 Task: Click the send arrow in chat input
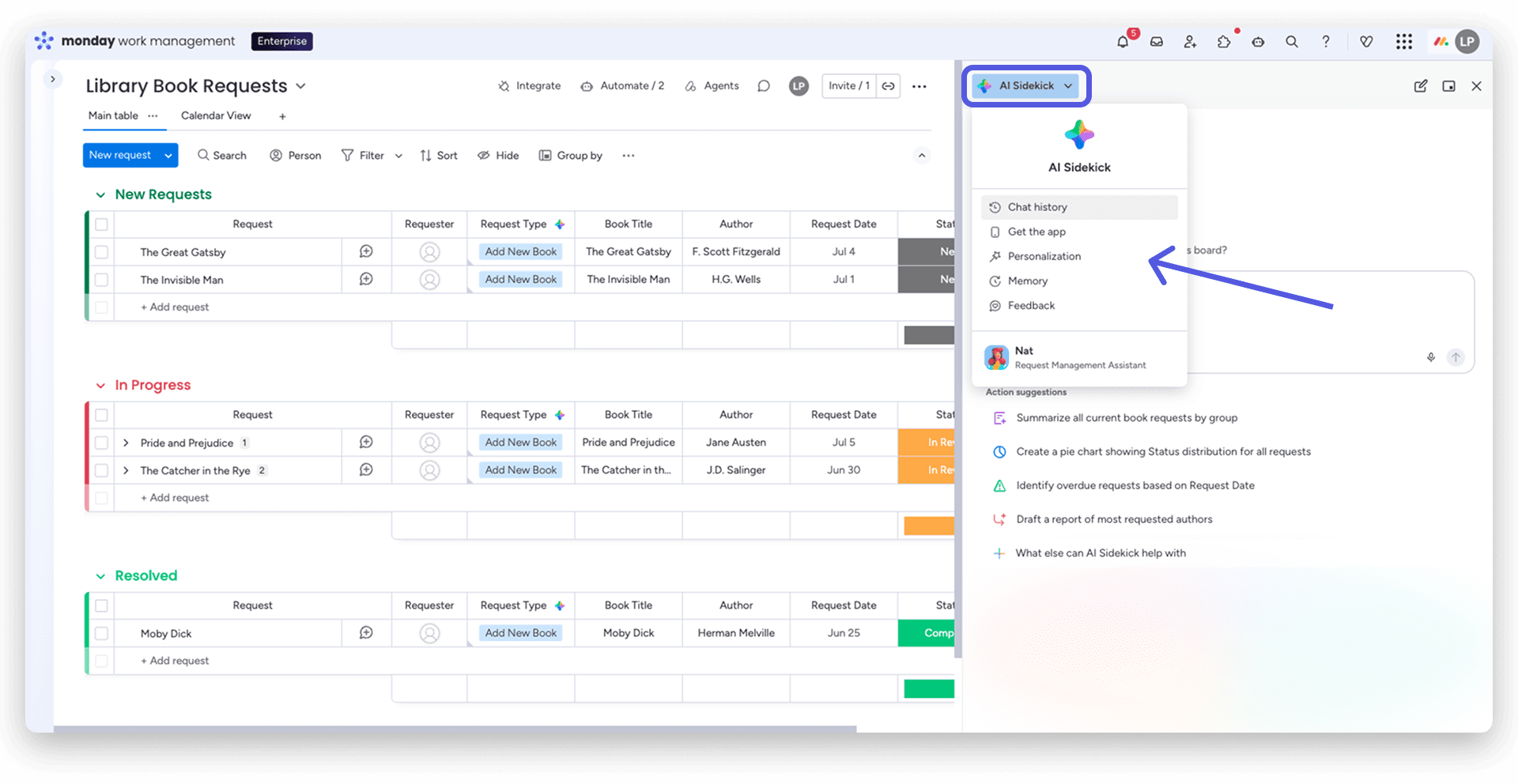coord(1456,357)
